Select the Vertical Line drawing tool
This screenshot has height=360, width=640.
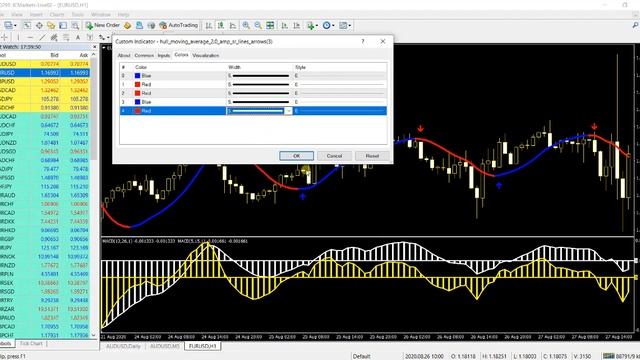pos(18,37)
